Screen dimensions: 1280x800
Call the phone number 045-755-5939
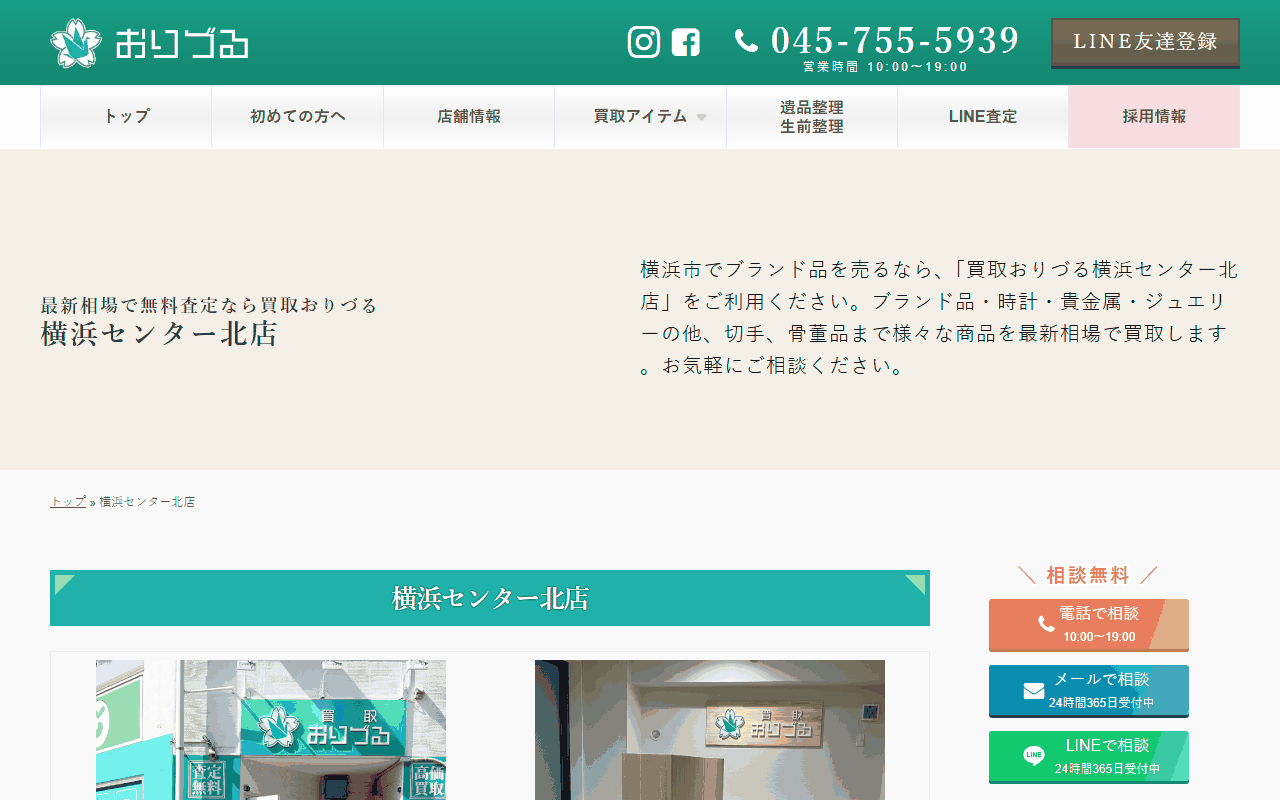(895, 40)
